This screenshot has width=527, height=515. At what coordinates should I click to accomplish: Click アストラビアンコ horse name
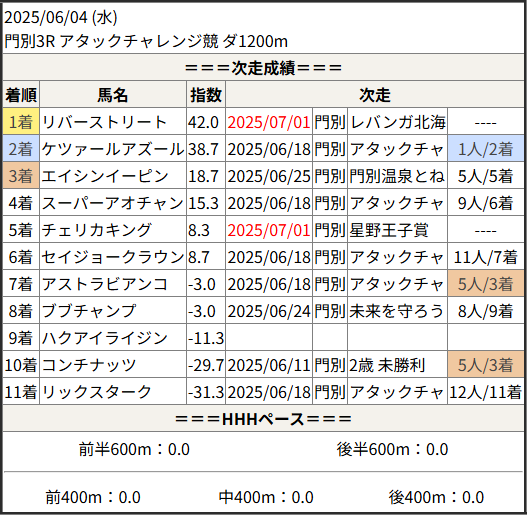coord(105,284)
